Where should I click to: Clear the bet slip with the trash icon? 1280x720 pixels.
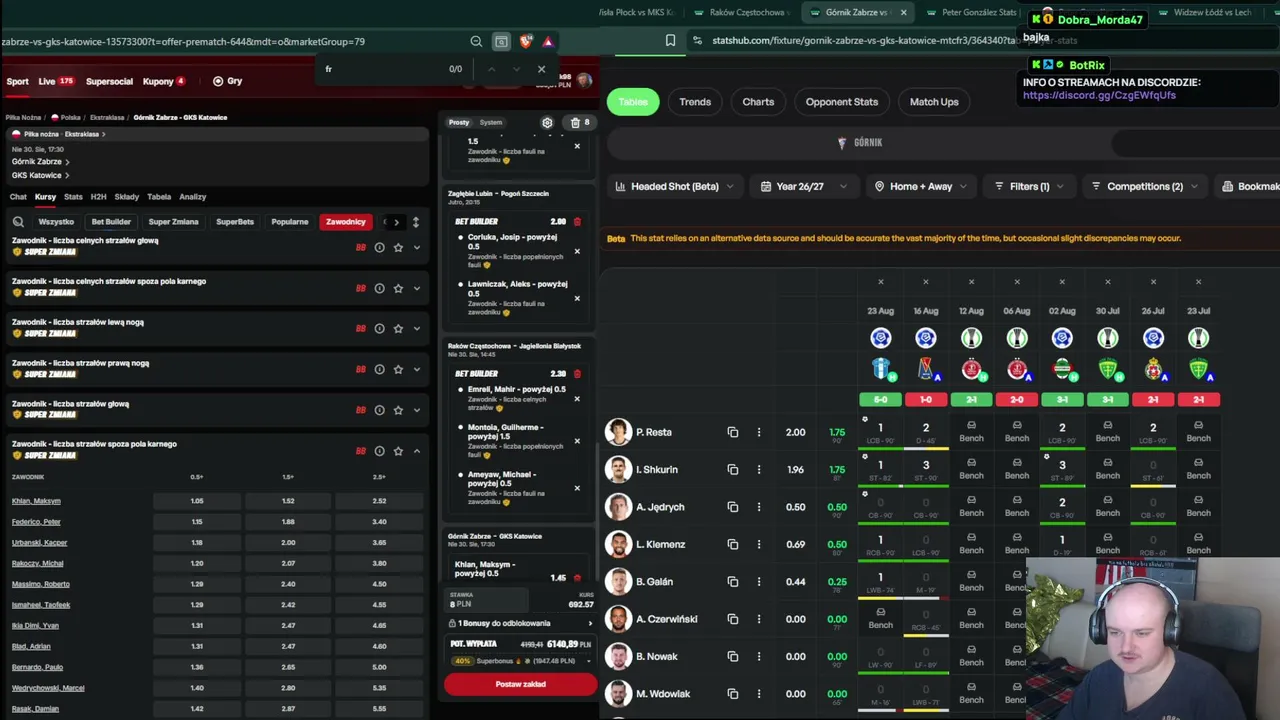[575, 122]
